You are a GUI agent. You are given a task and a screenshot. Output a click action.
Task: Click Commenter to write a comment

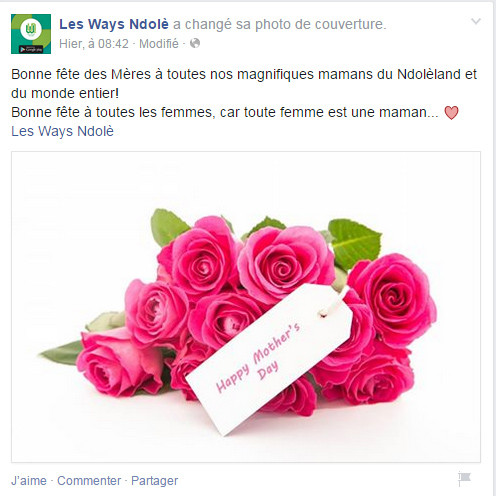[x=89, y=481]
